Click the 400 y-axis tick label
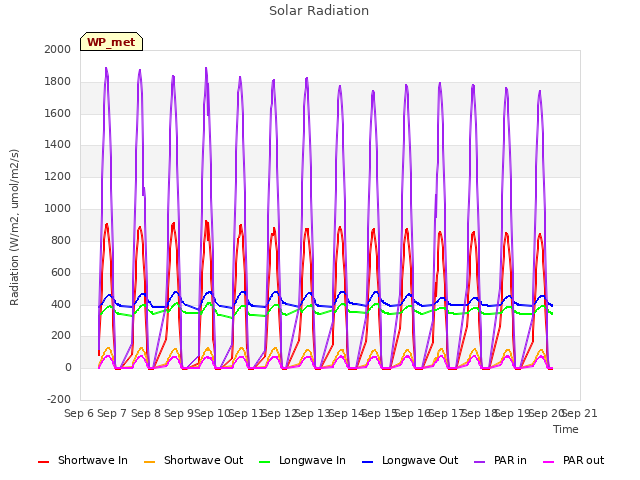This screenshot has width=640, height=480. [x=61, y=304]
